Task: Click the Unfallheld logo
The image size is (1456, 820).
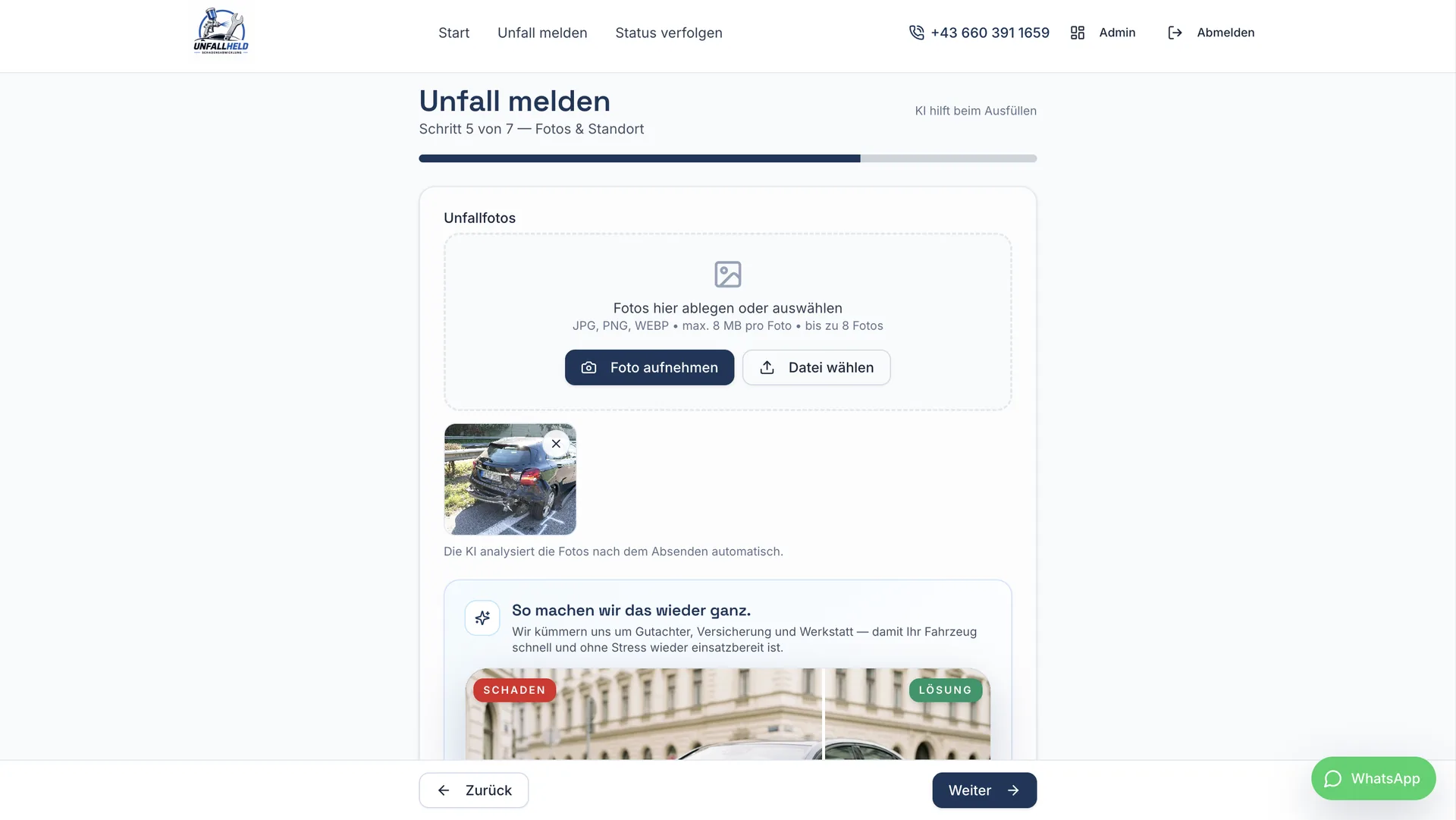Action: (221, 31)
